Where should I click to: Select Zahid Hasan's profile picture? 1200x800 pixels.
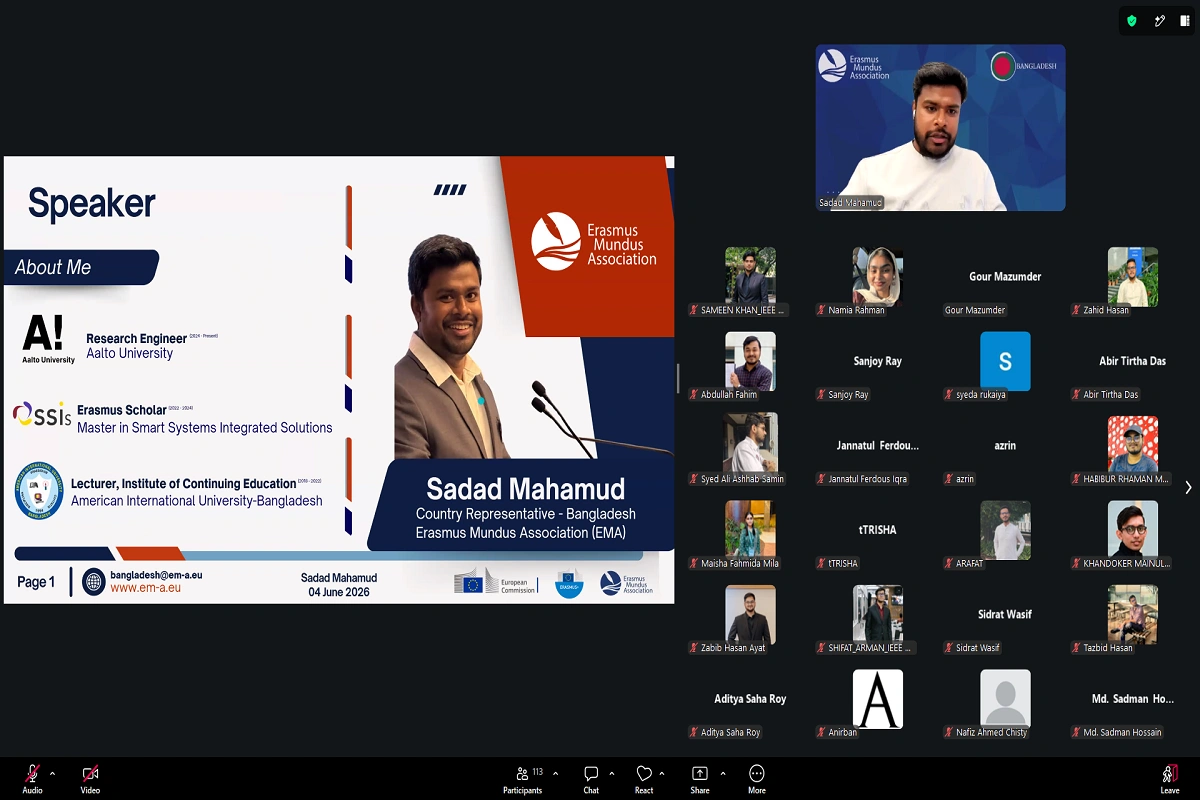1133,277
